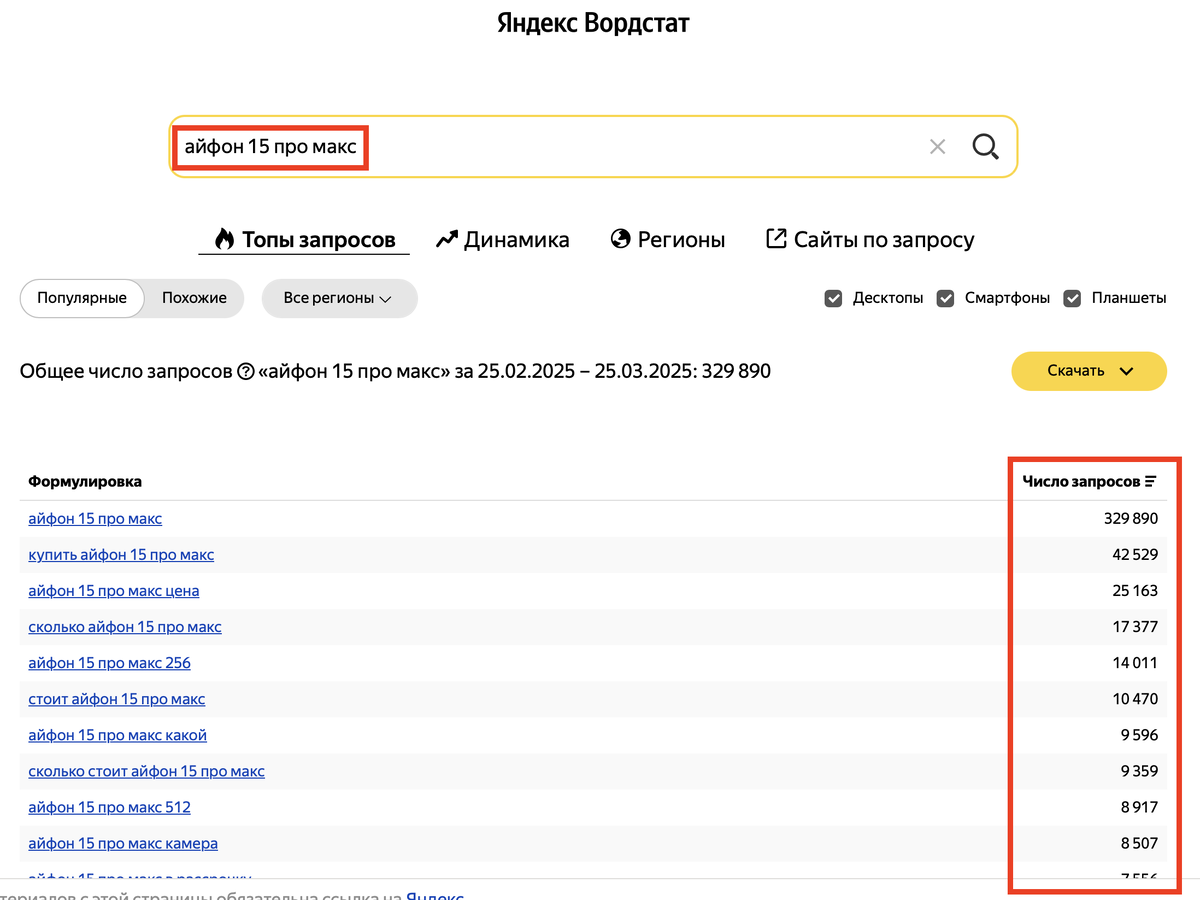Screen dimensions: 1200x900
Task: Click the magnifying glass search icon
Action: [x=986, y=147]
